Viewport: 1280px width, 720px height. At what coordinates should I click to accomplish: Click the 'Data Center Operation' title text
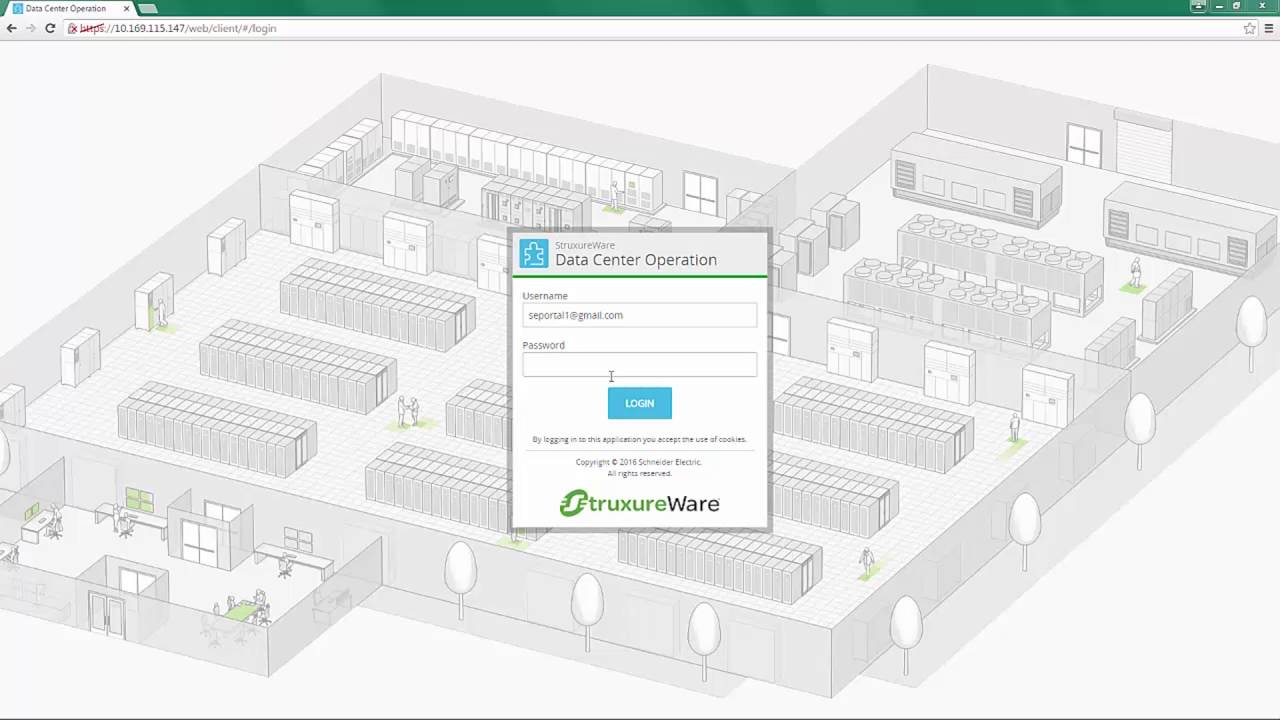(x=636, y=260)
